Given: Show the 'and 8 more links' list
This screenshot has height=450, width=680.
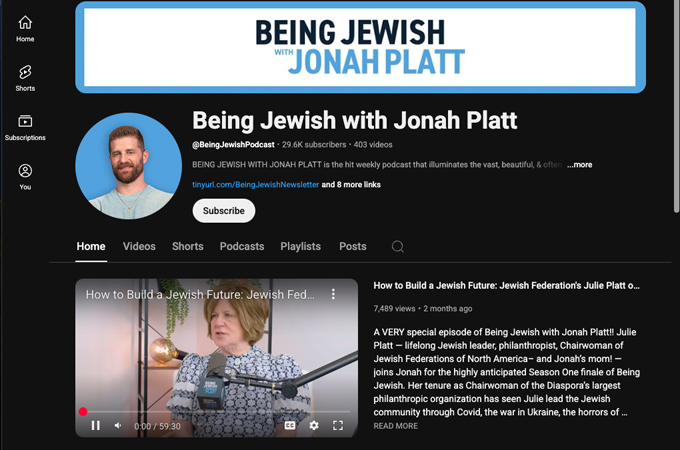Looking at the screenshot, I should point(351,185).
